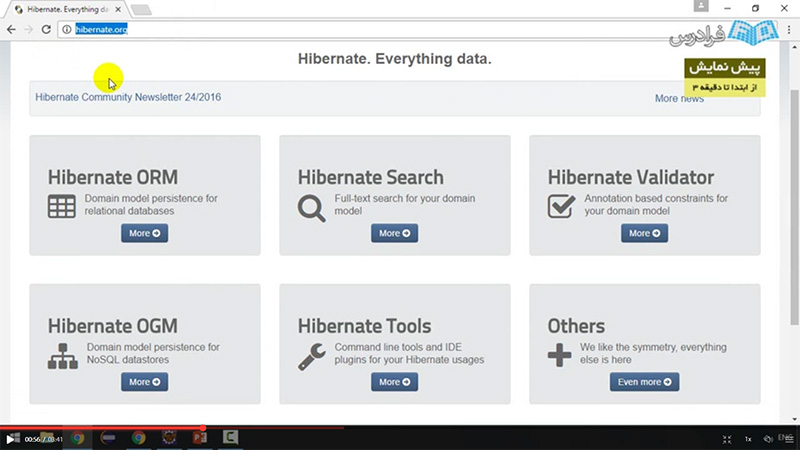This screenshot has height=450, width=800.
Task: Click More under Hibernate Search
Action: point(394,233)
